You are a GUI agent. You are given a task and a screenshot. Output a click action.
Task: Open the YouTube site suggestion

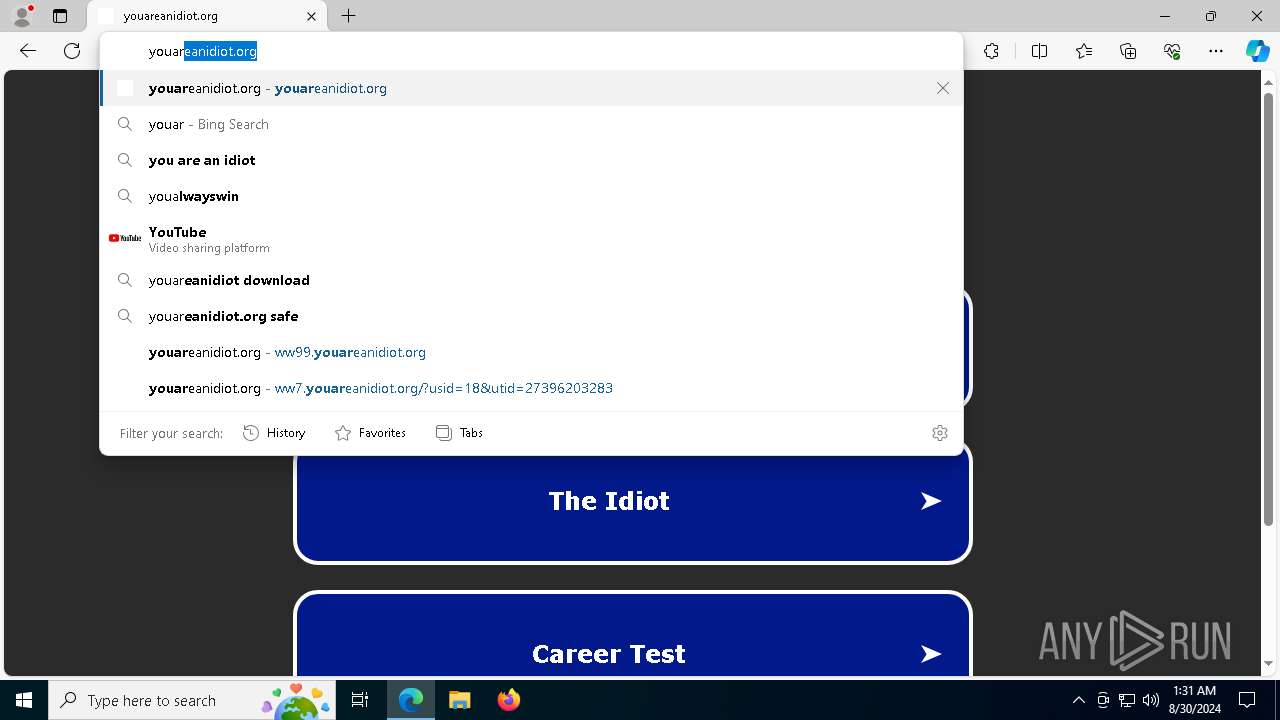pyautogui.click(x=531, y=238)
